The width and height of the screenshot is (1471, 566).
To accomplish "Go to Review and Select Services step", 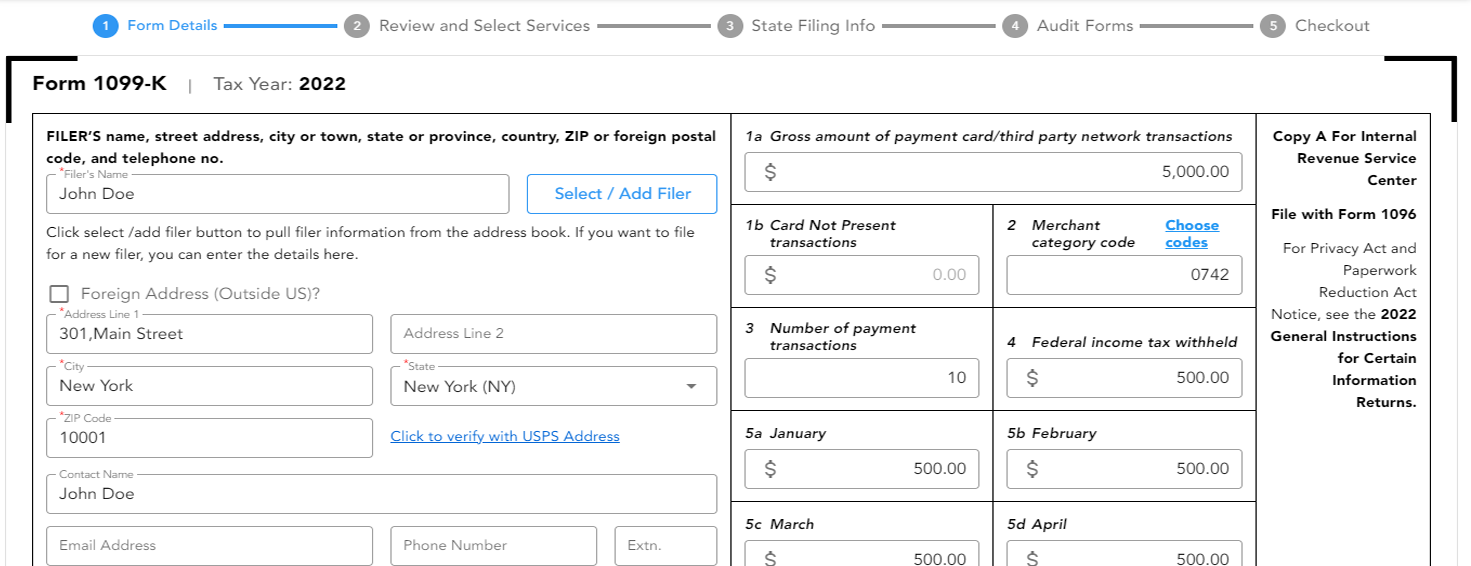I will (x=484, y=26).
